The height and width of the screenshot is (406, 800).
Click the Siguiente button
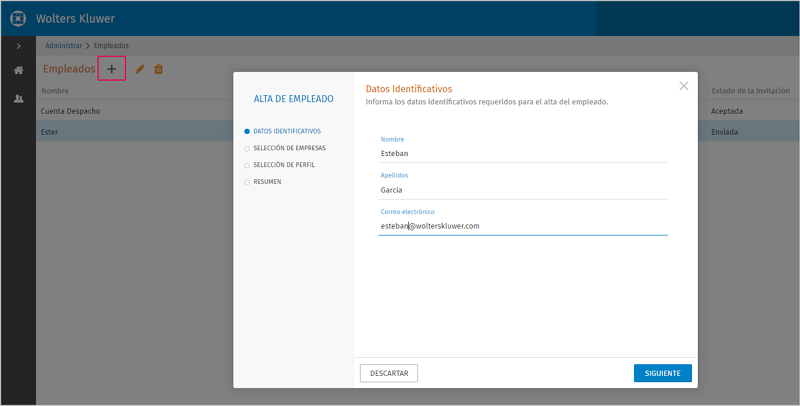[x=663, y=373]
